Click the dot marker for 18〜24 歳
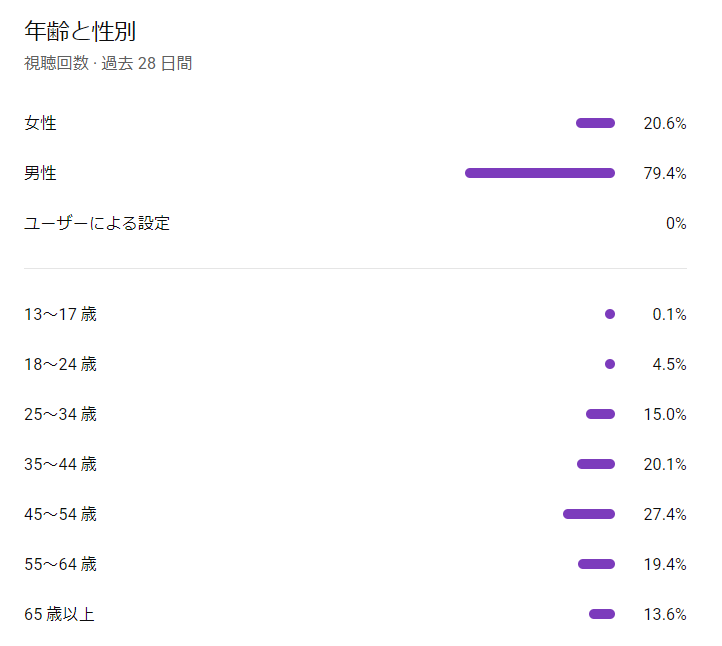The width and height of the screenshot is (722, 646). [x=610, y=364]
